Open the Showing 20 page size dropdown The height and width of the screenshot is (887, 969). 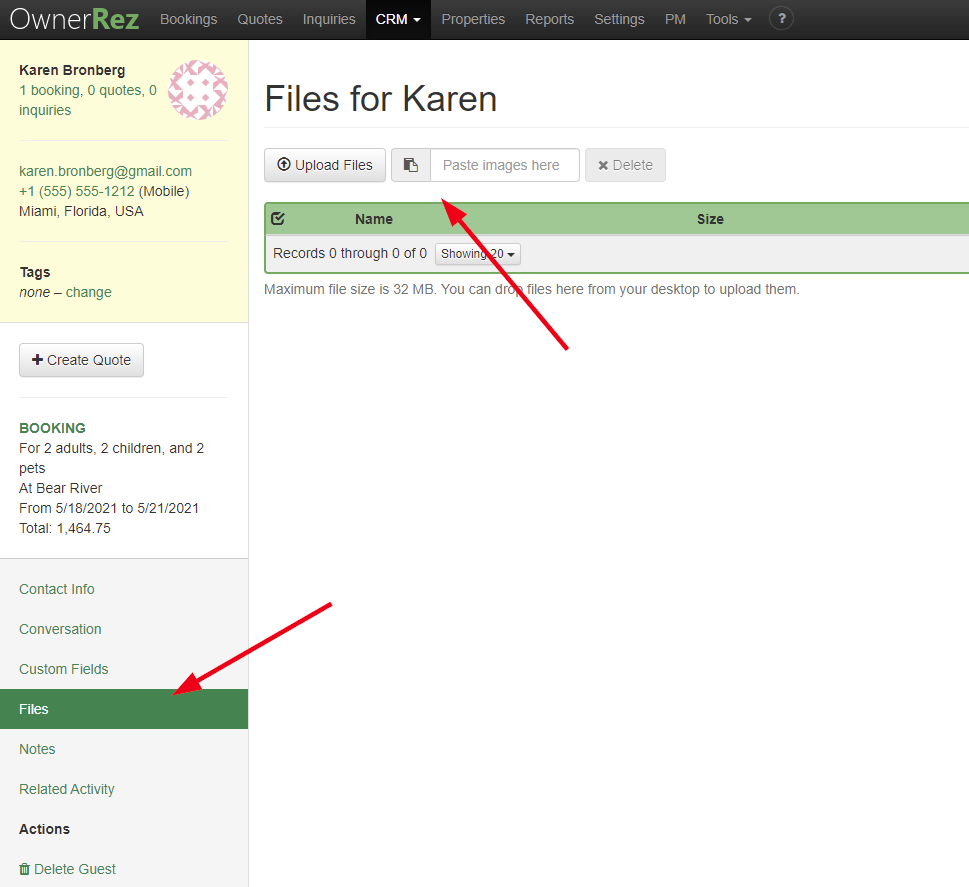478,254
